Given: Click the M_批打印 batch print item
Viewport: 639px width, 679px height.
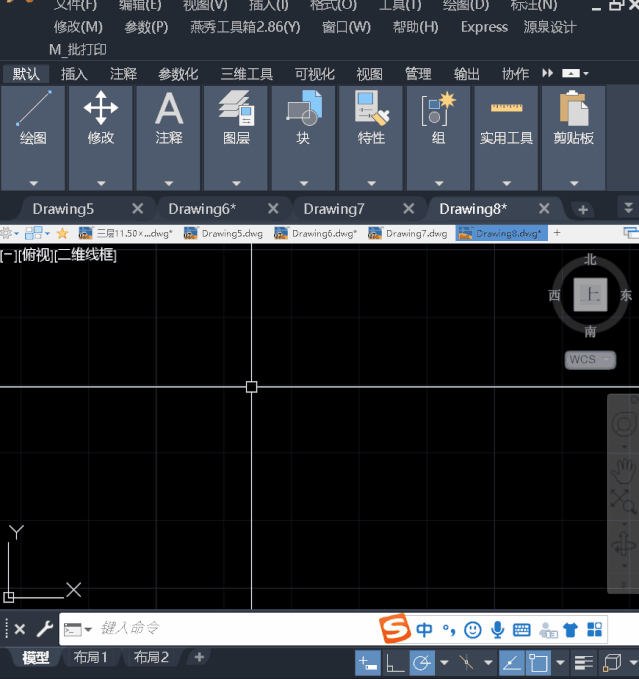Looking at the screenshot, I should tap(77, 50).
